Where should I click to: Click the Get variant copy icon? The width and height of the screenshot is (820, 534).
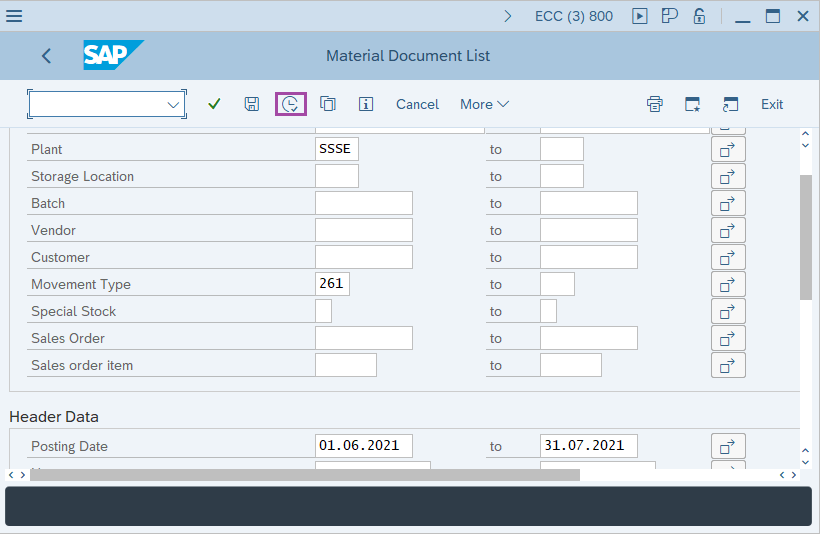coord(328,104)
